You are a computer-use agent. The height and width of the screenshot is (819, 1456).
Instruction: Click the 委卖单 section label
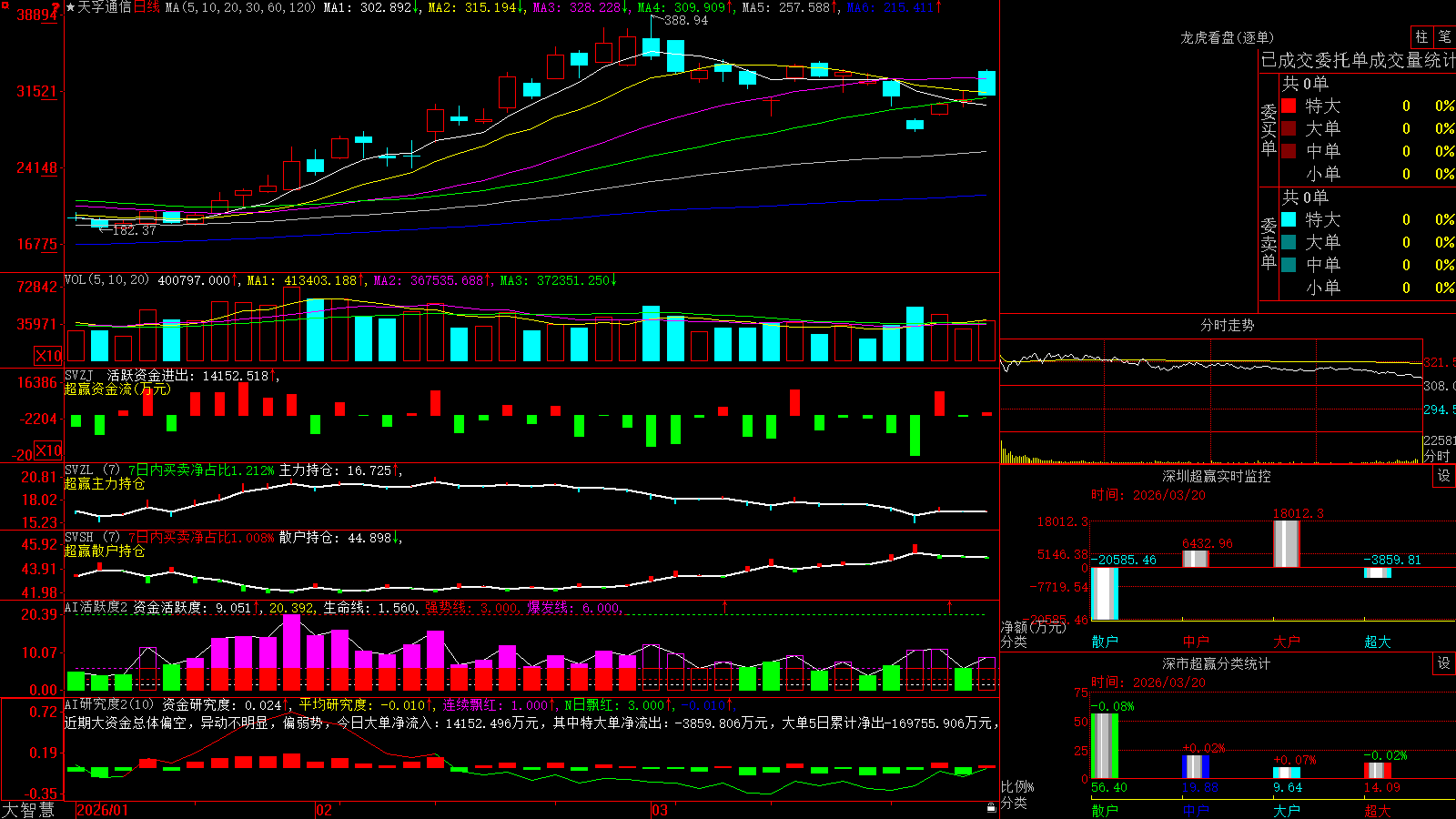click(x=1269, y=243)
